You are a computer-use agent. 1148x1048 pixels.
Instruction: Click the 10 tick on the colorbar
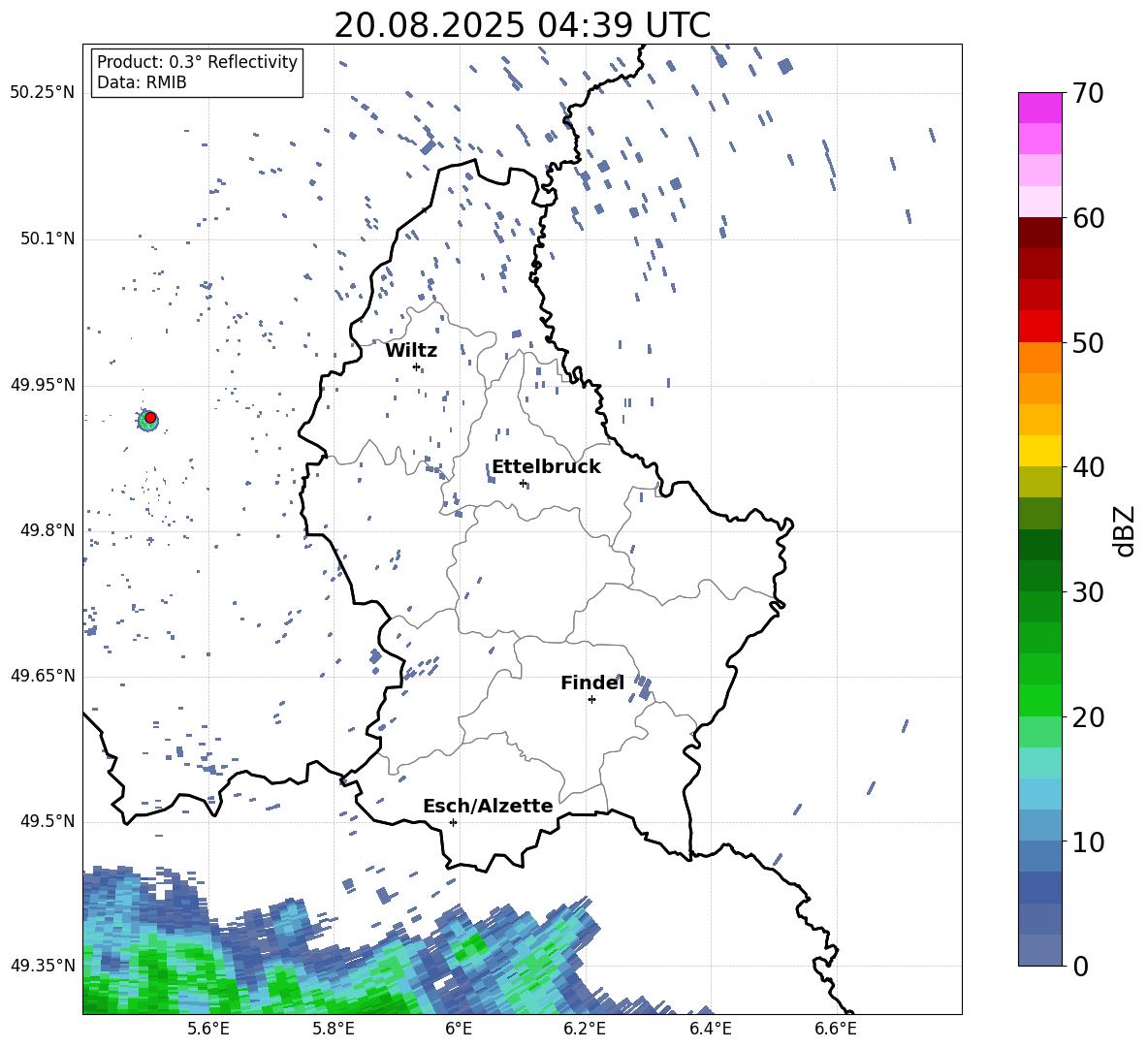[1089, 842]
